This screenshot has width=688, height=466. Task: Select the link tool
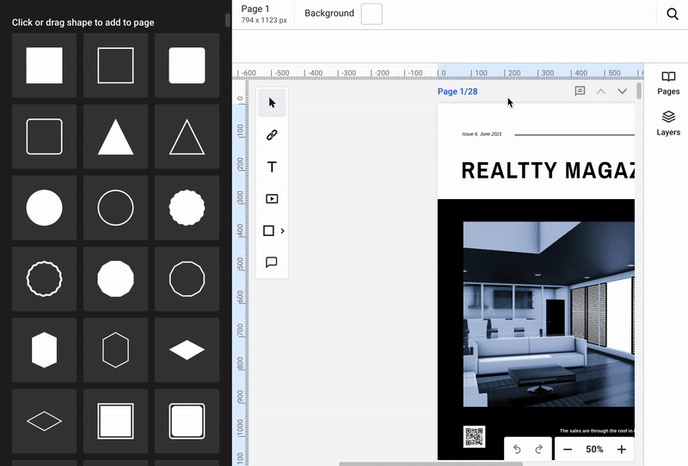(x=272, y=135)
